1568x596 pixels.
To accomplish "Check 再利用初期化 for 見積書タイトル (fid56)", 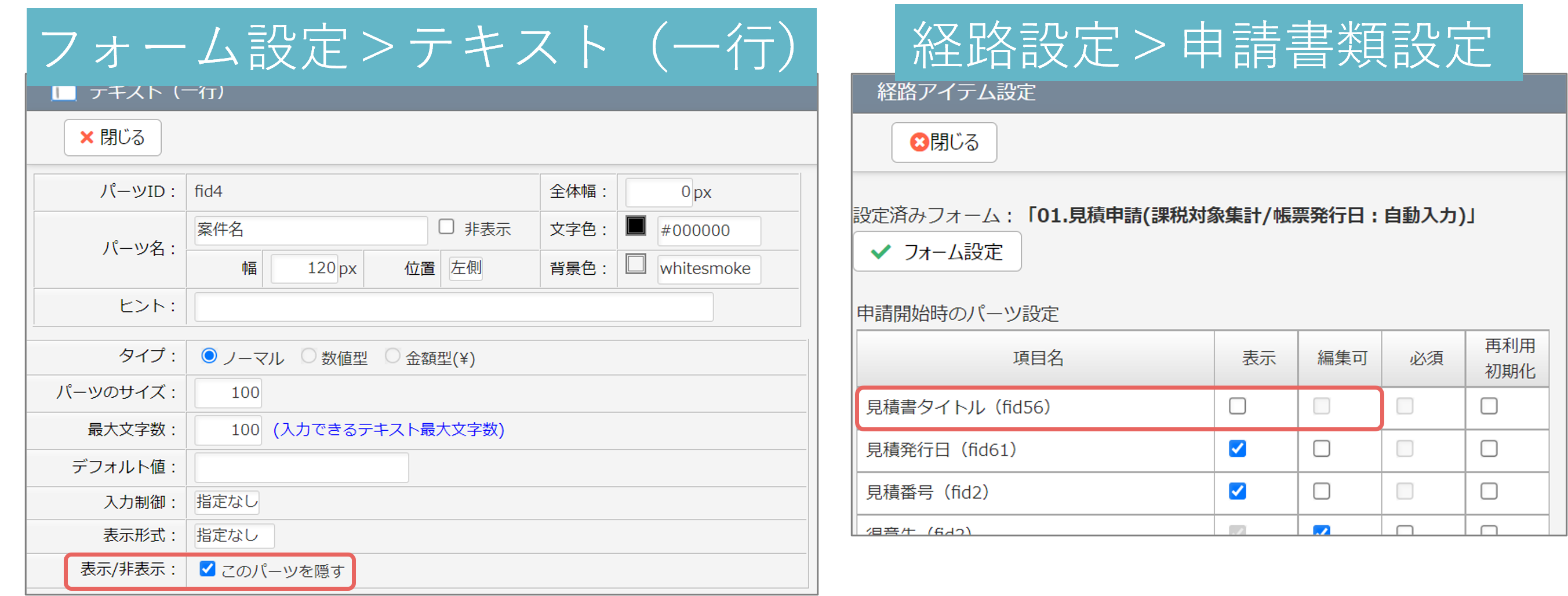I will pos(1489,406).
